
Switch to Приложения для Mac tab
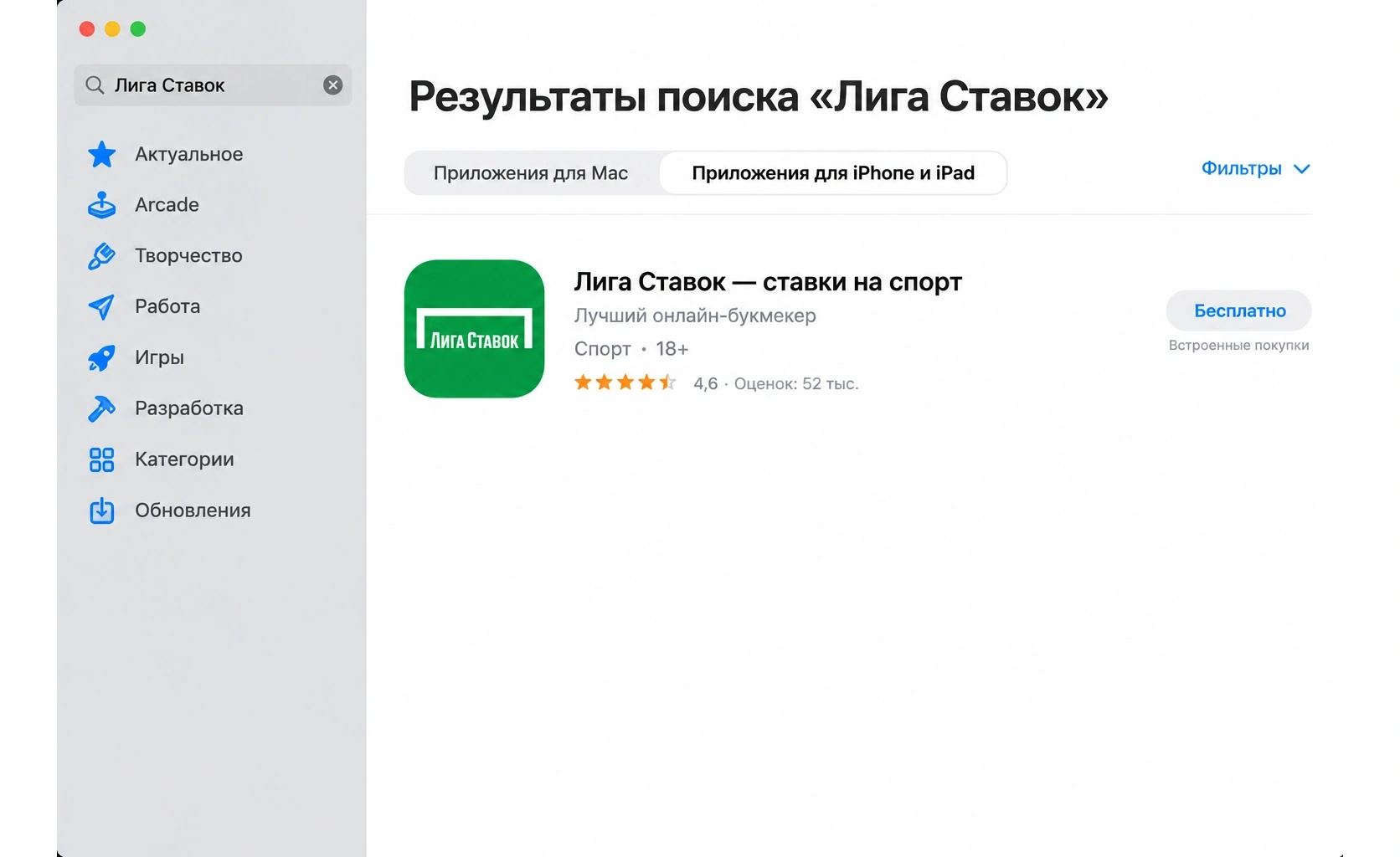pos(531,173)
